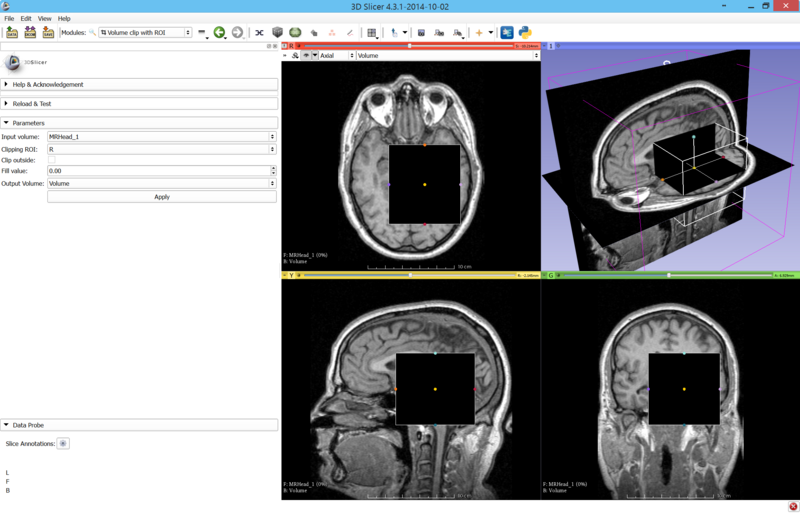The image size is (800, 513).
Task: Open the Markups module red dots icon
Action: (332, 33)
